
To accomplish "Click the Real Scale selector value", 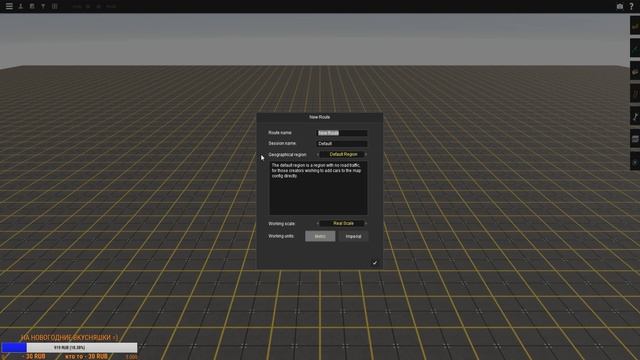I will (343, 223).
